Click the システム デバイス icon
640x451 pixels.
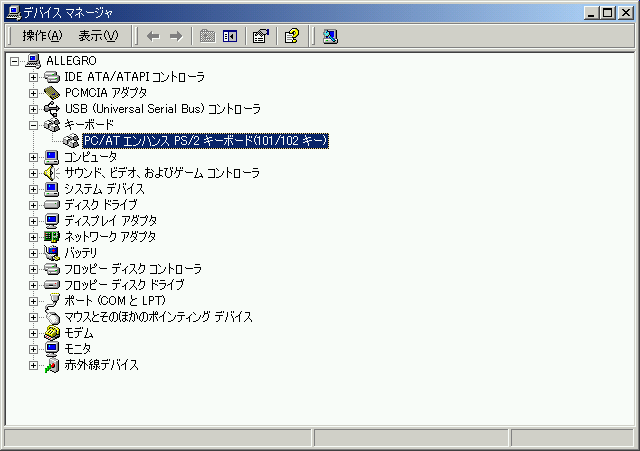click(x=52, y=189)
